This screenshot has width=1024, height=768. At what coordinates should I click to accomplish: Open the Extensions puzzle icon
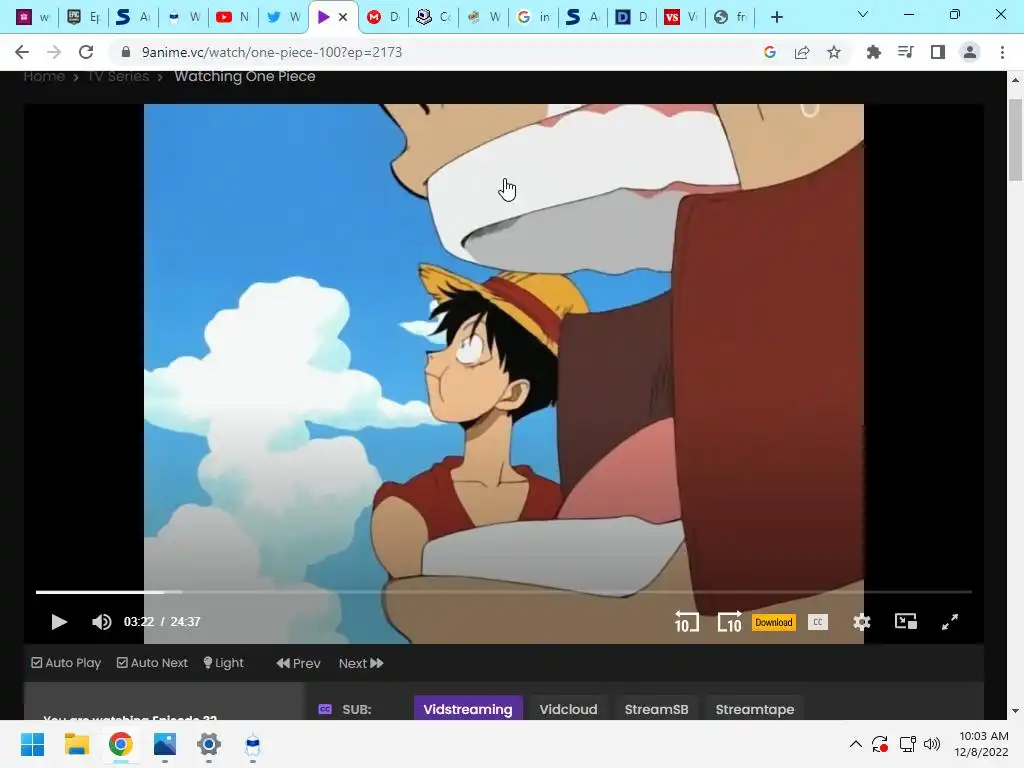(x=873, y=52)
